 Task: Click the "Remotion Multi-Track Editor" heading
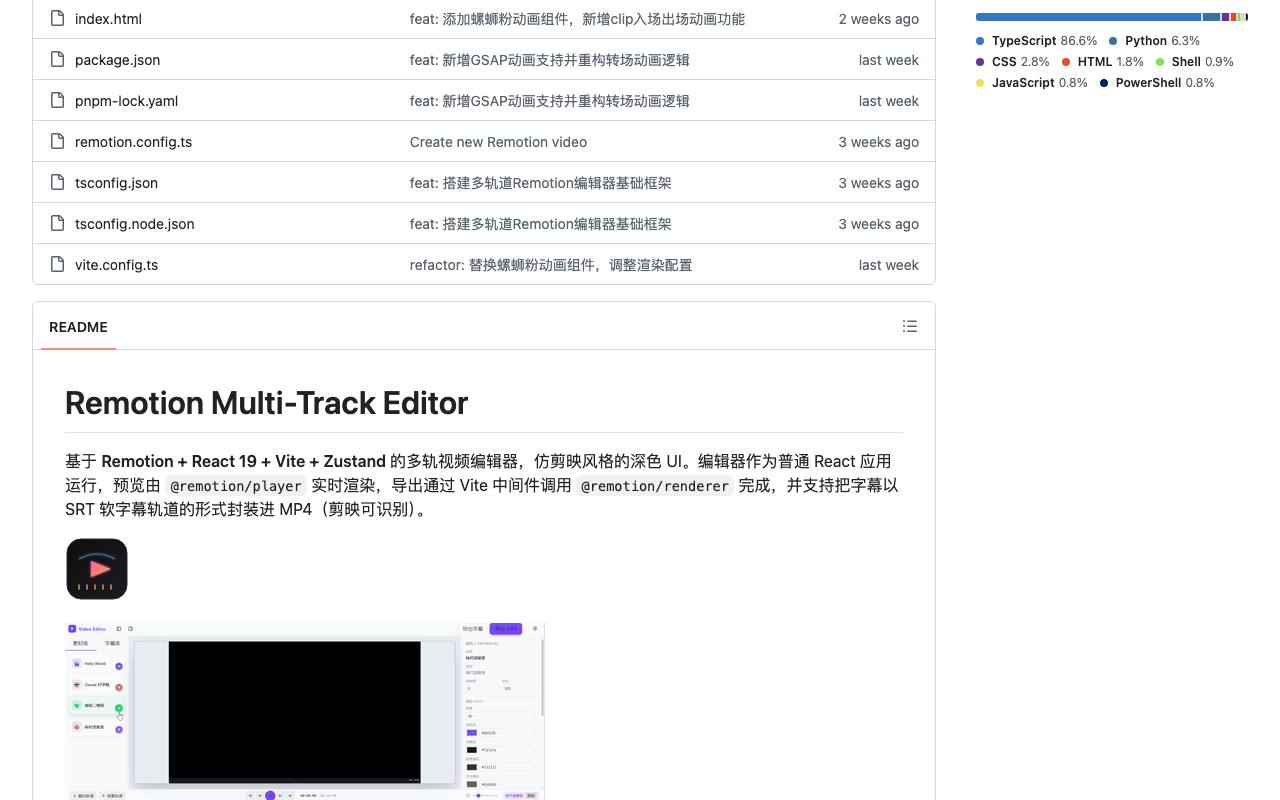point(266,403)
